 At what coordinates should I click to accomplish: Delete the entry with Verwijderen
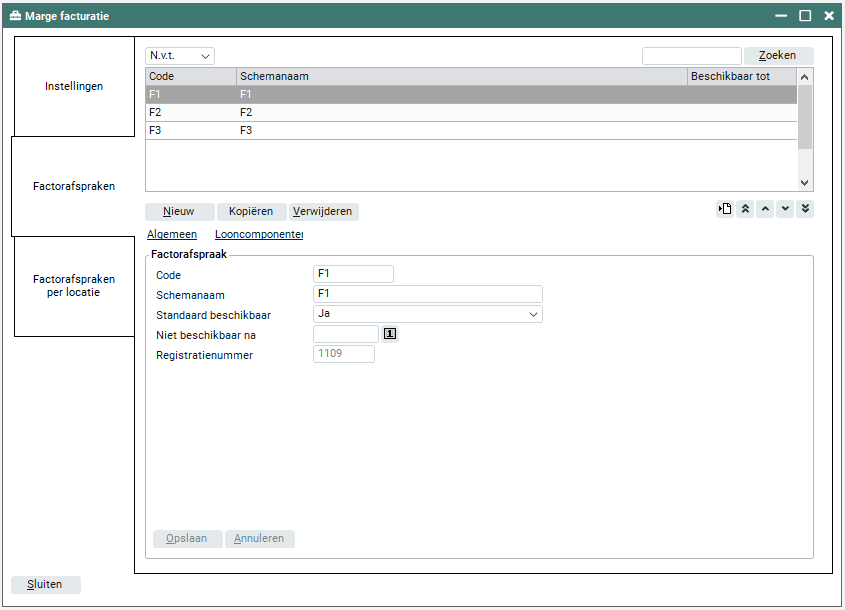coord(323,211)
